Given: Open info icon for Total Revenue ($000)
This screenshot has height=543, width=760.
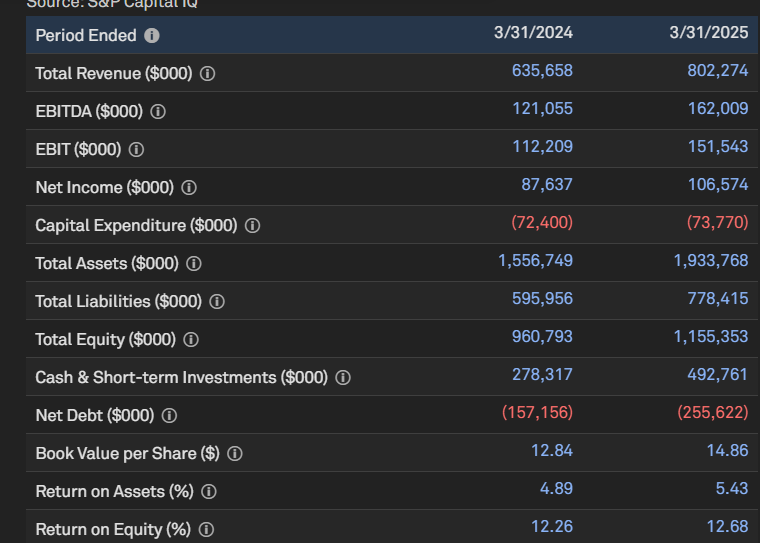Looking at the screenshot, I should point(207,74).
